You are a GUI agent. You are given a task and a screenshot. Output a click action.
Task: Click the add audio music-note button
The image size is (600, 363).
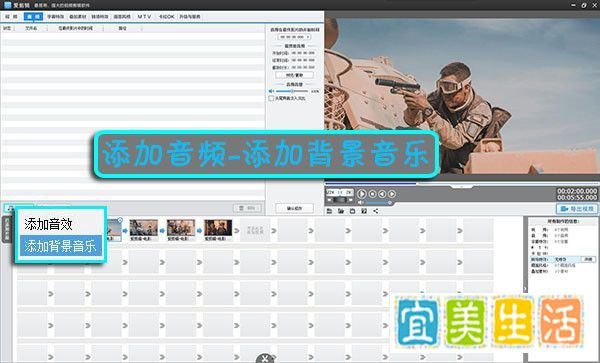(11, 208)
